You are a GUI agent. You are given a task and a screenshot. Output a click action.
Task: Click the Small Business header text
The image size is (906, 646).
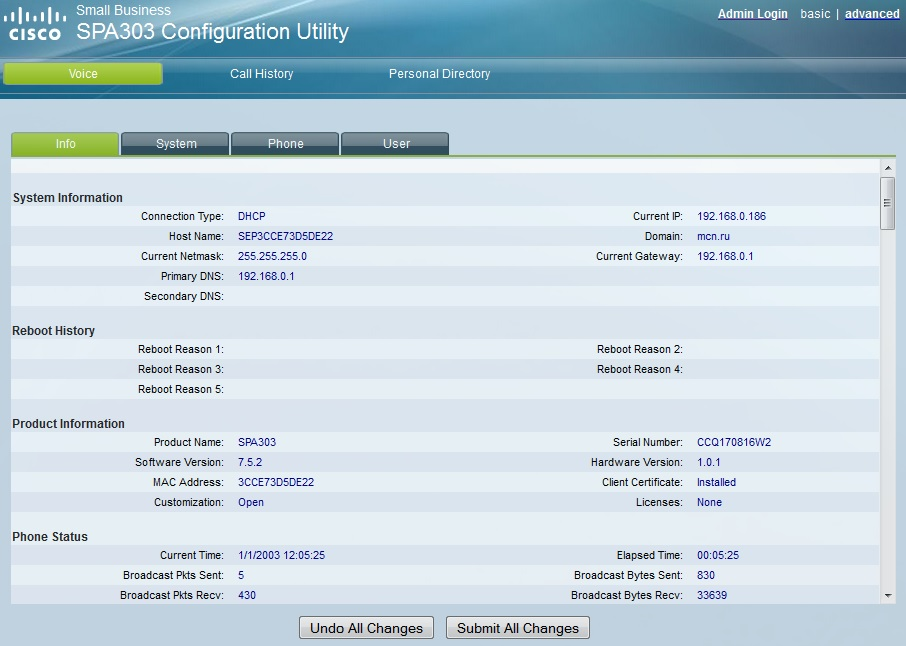click(124, 10)
